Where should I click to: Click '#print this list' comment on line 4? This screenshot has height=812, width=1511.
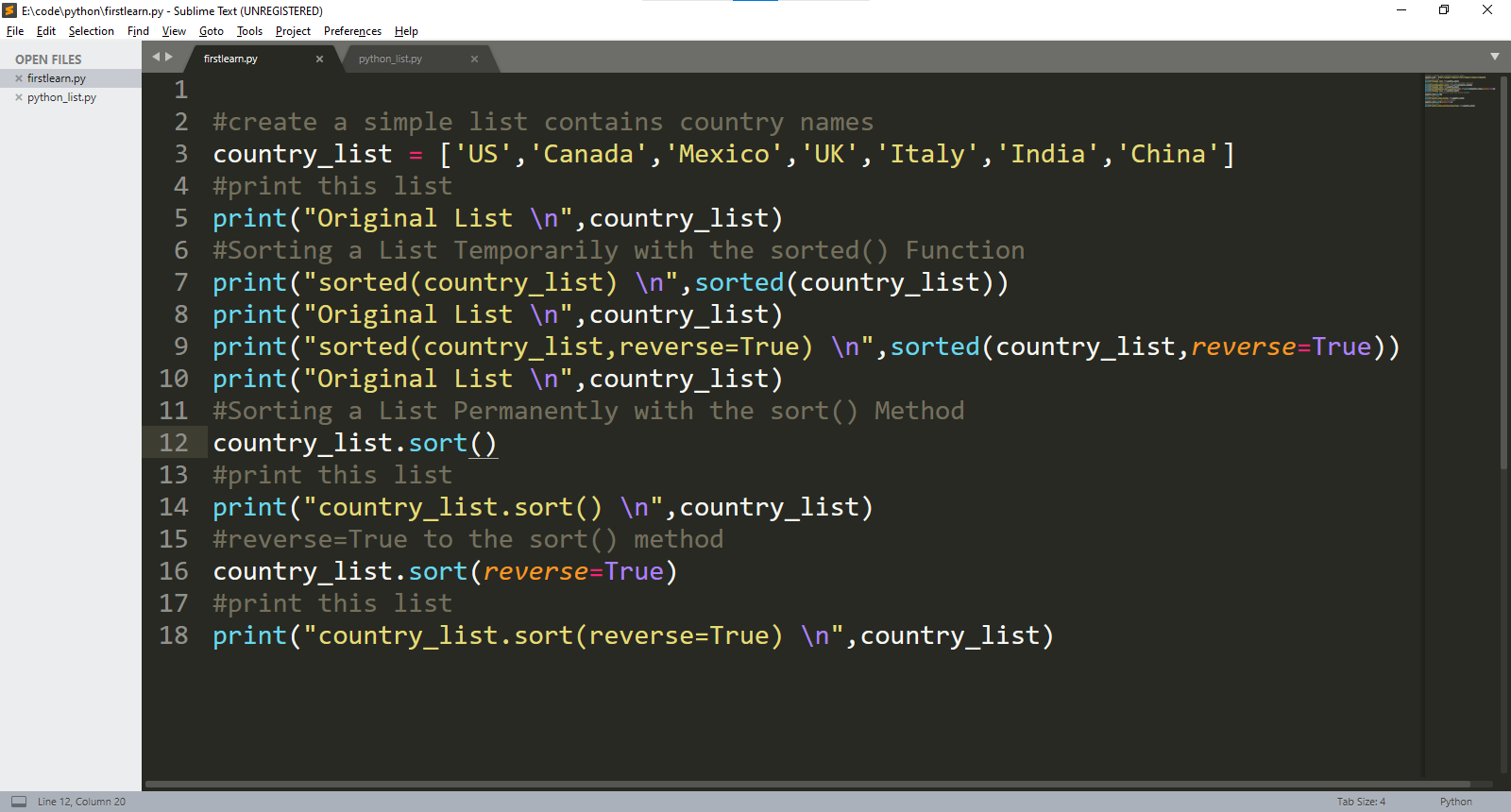[x=332, y=186]
